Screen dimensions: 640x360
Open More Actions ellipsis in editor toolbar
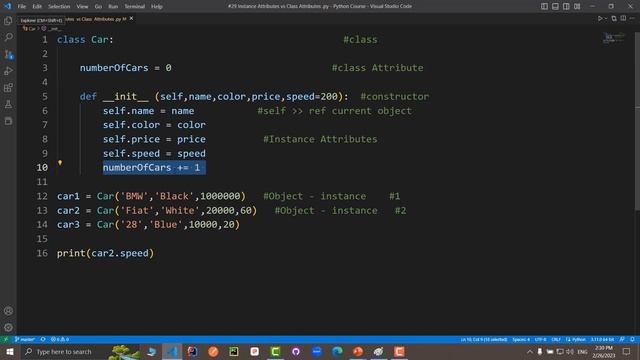[x=632, y=19]
